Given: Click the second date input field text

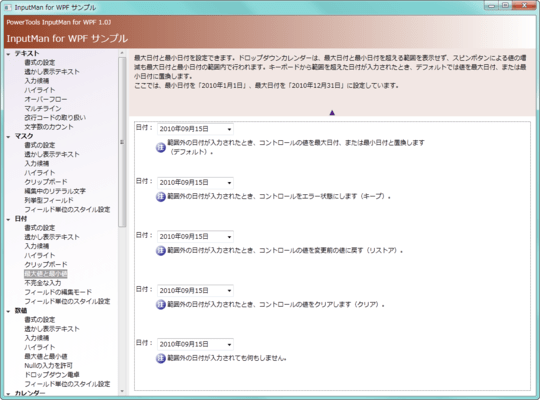Looking at the screenshot, I should (184, 183).
